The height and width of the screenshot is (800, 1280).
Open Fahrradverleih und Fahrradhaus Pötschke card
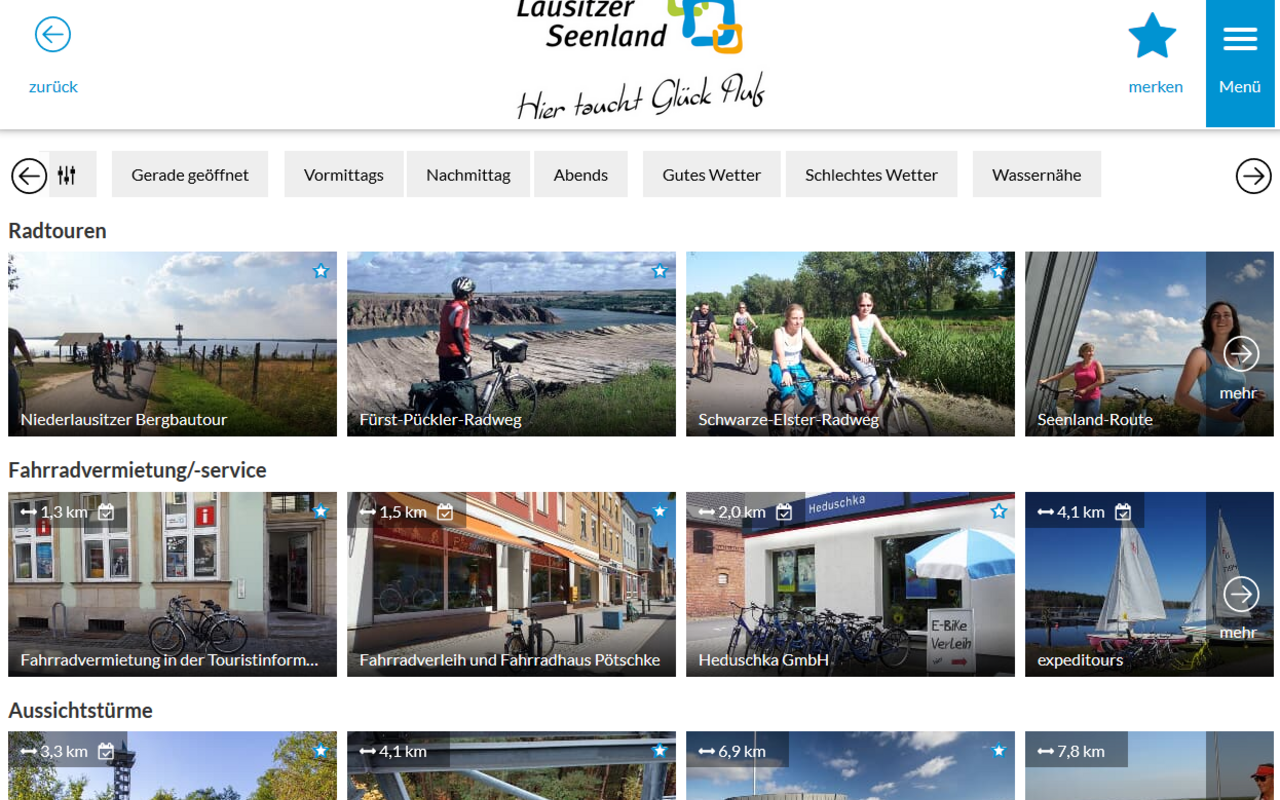(511, 584)
